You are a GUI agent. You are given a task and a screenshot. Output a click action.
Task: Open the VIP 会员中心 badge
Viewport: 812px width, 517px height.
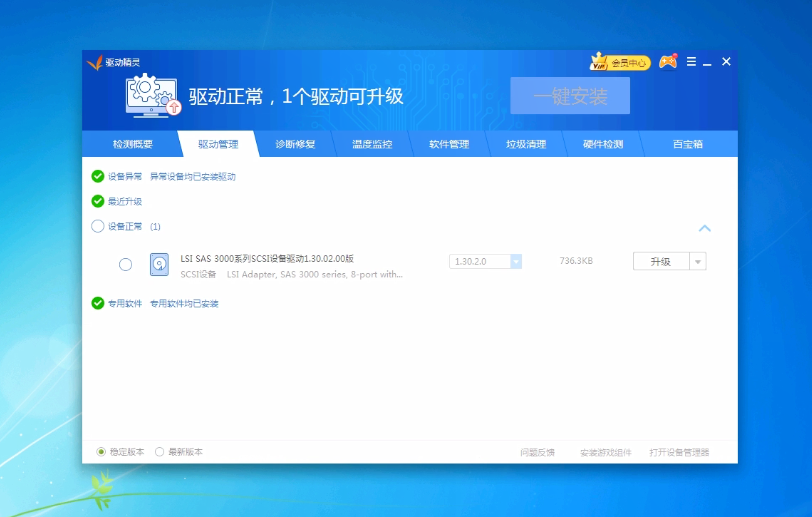(620, 62)
